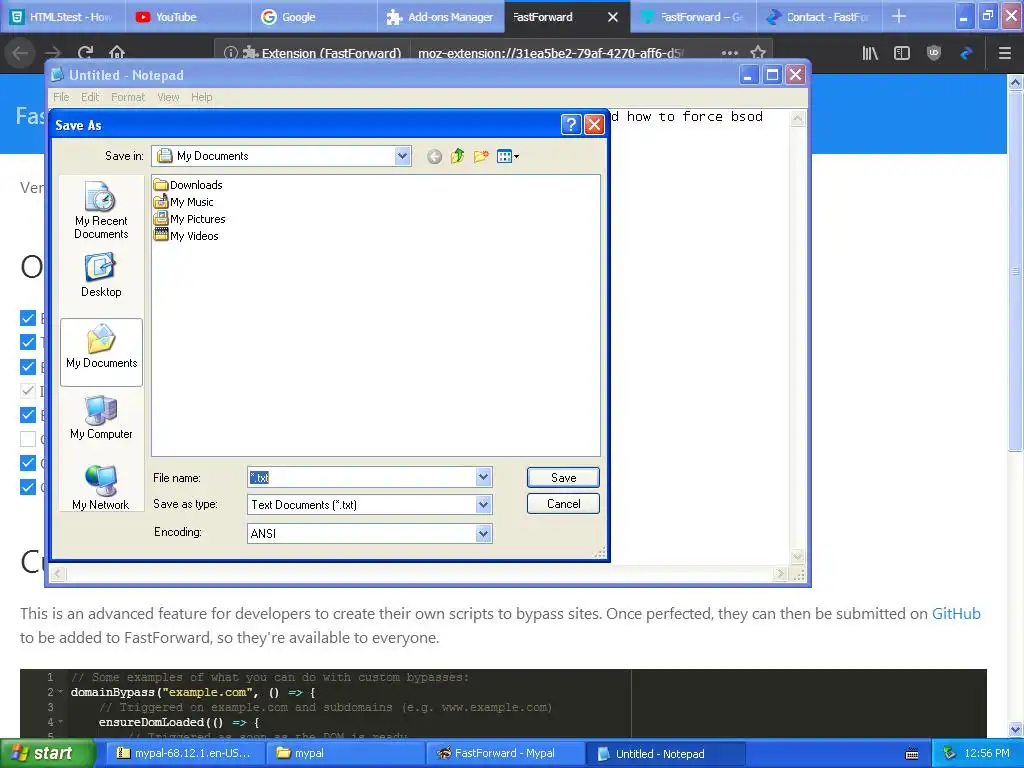Open Notepad File menu
1024x768 pixels.
61,97
